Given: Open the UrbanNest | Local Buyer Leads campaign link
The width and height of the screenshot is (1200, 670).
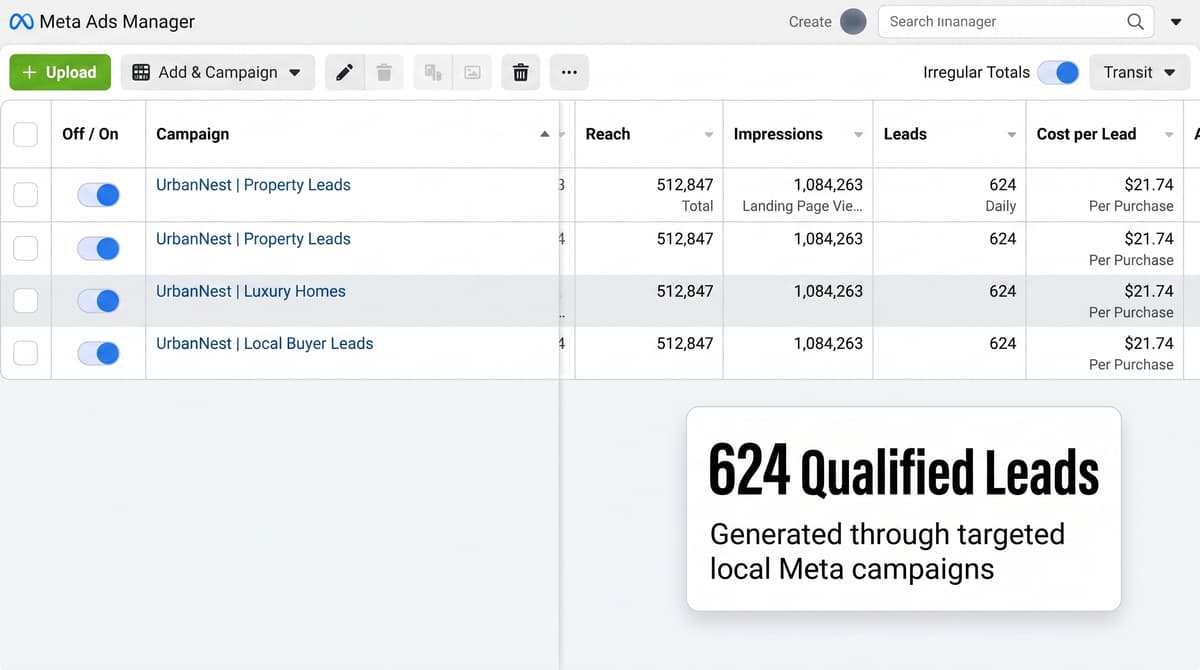Looking at the screenshot, I should coord(265,343).
